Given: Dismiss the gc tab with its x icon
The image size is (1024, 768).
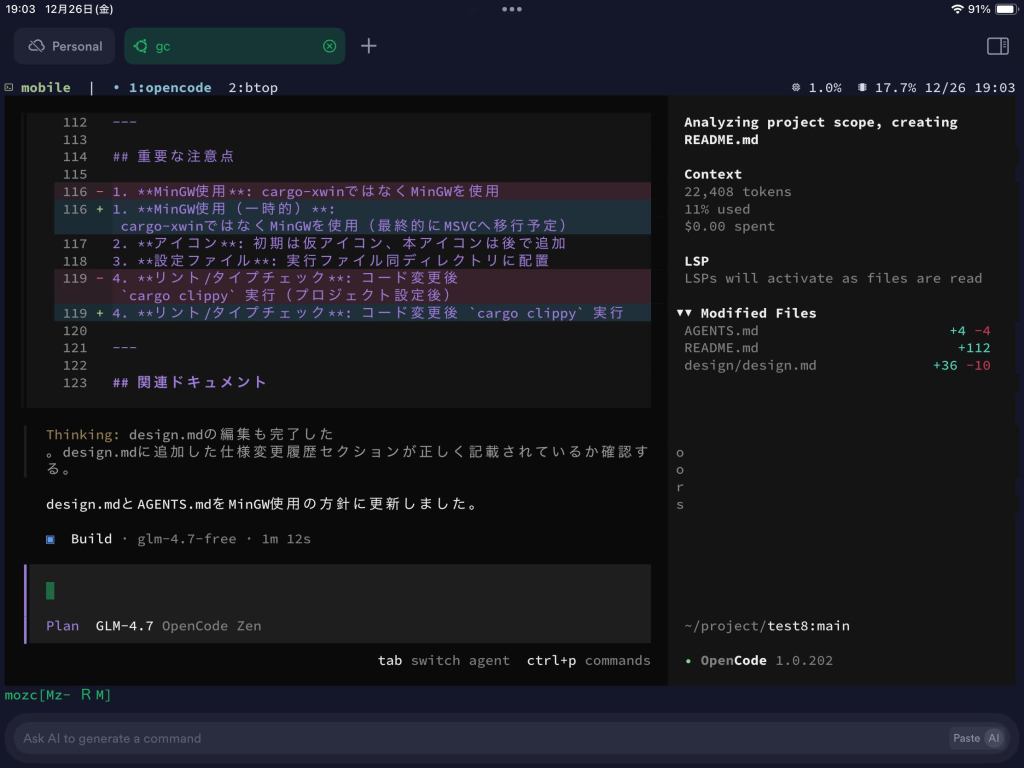Looking at the screenshot, I should tap(331, 46).
